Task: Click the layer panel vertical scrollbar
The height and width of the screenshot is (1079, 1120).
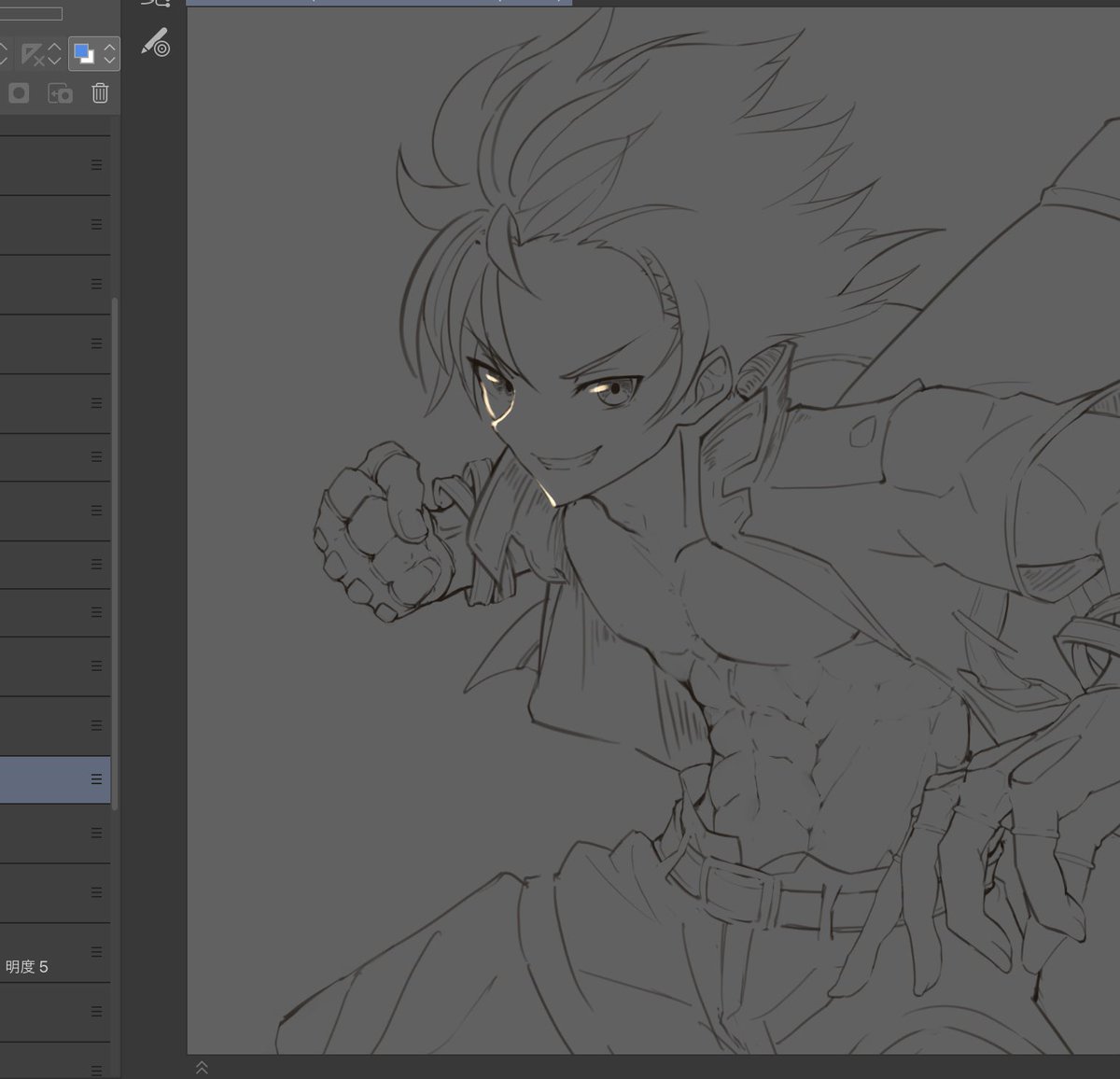Action: pyautogui.click(x=115, y=554)
